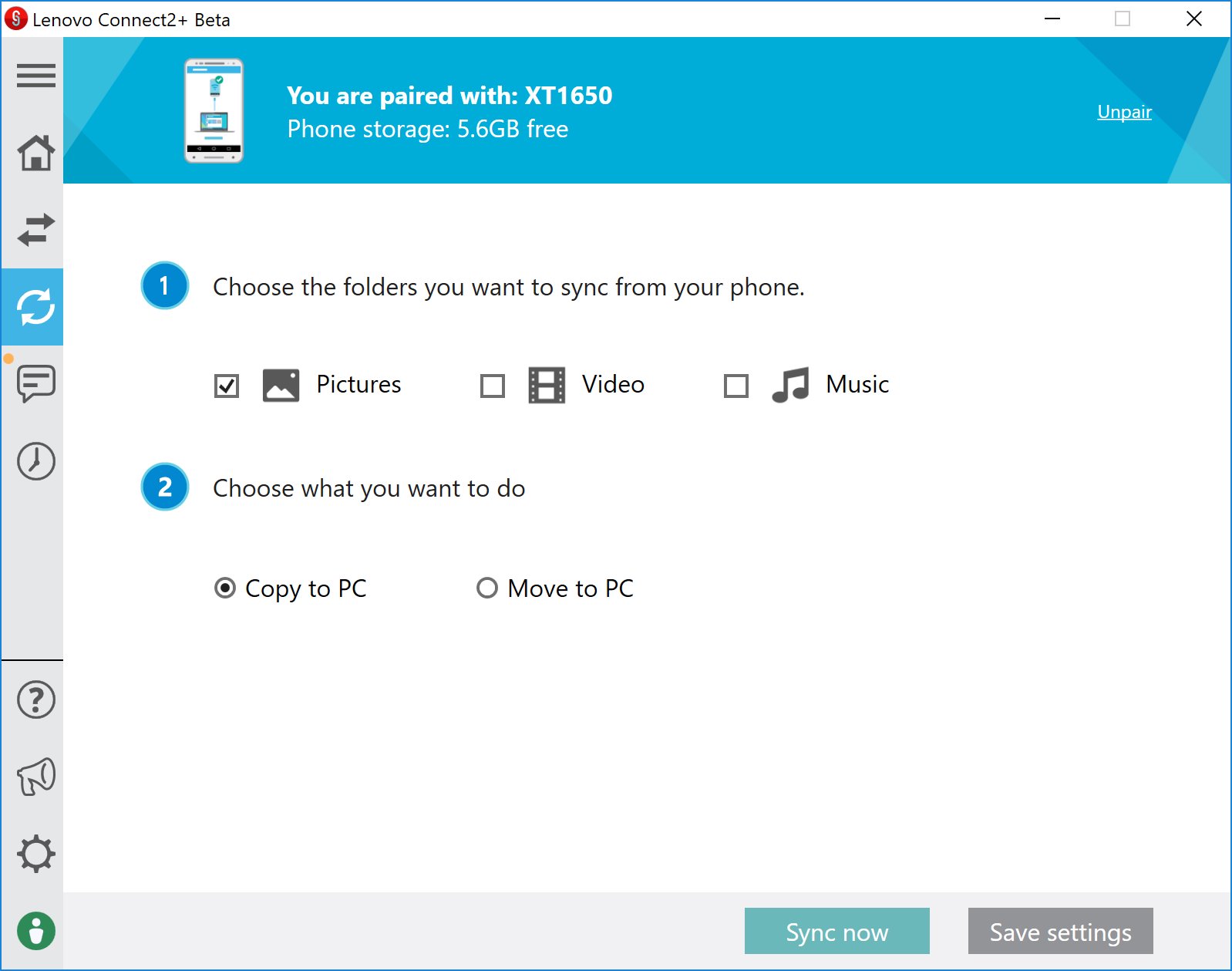Click 'Choose what you want to do' text
1232x971 pixels.
click(369, 489)
